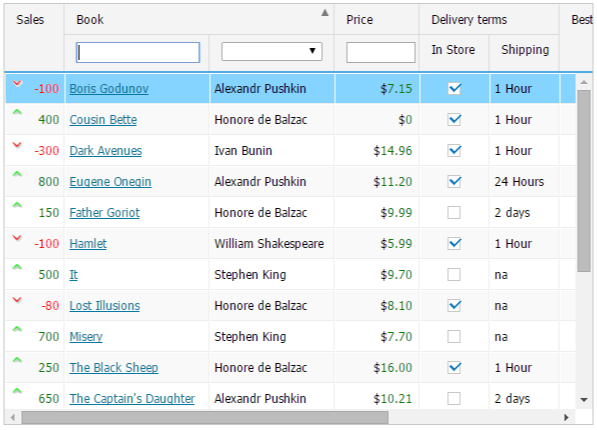Click the sort arrow in the Book header
The height and width of the screenshot is (430, 597).
pyautogui.click(x=324, y=13)
